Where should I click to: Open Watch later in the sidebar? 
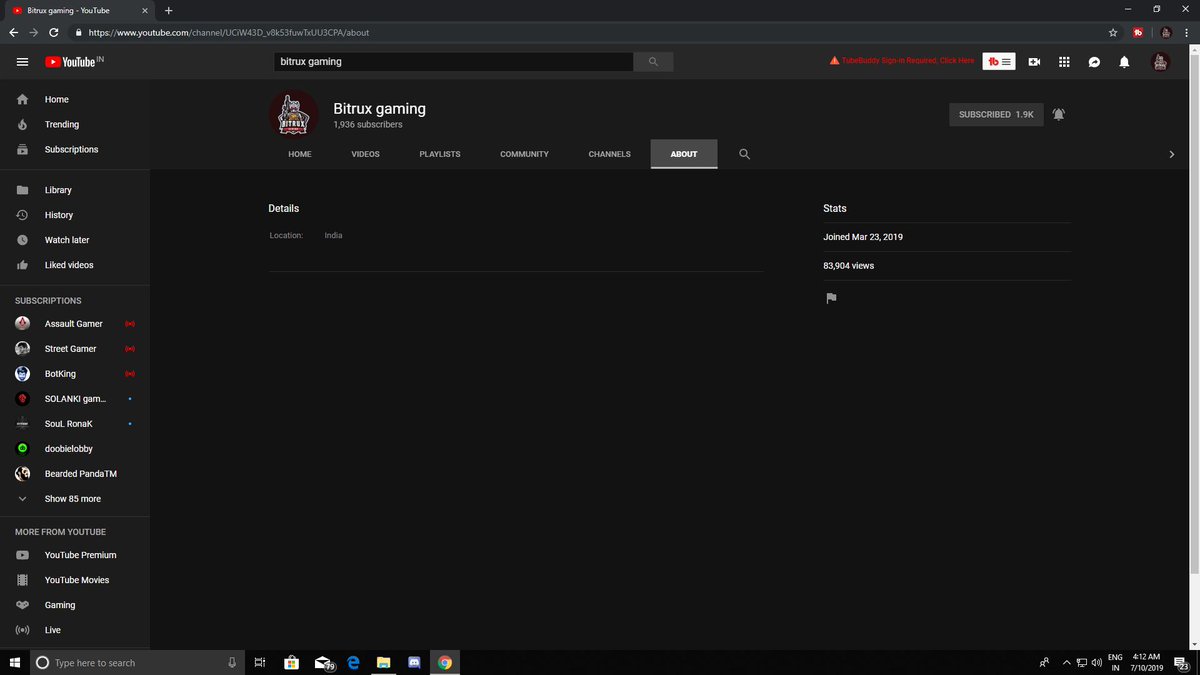75,240
